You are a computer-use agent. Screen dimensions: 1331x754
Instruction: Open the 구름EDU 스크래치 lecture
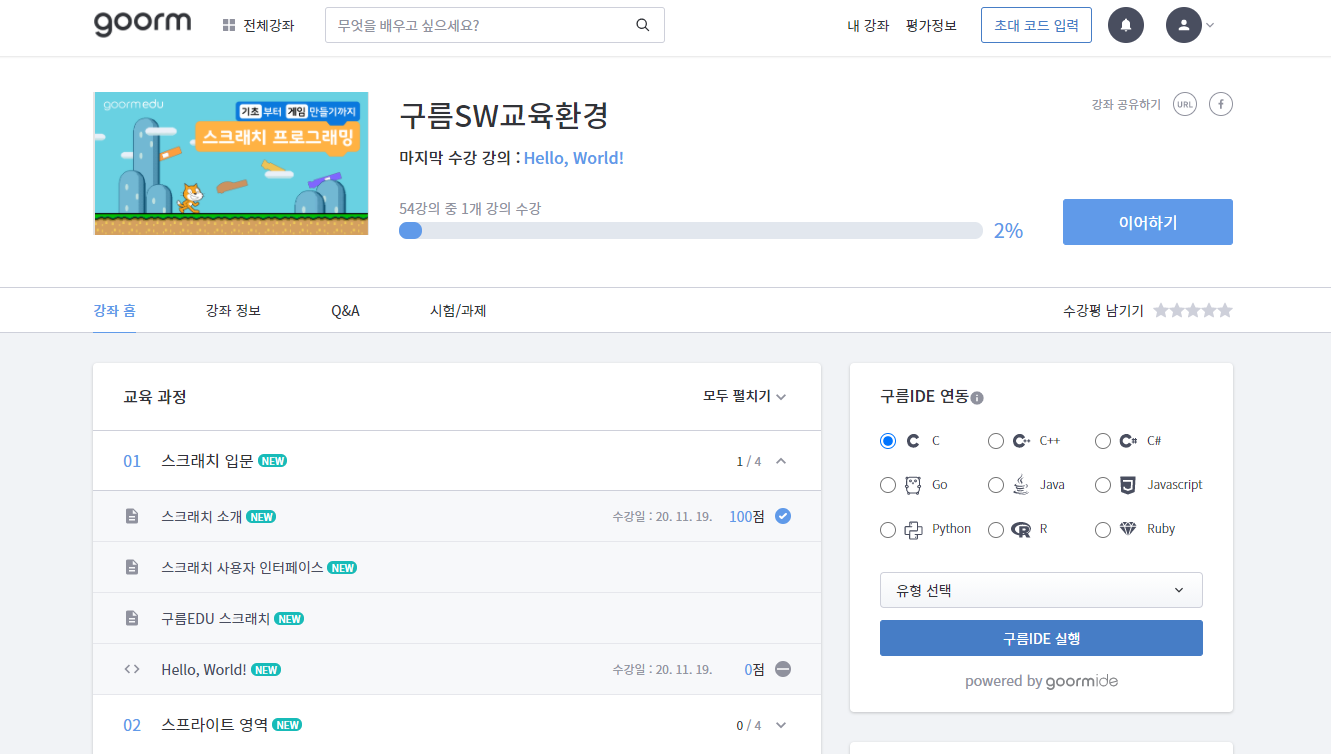(216, 618)
